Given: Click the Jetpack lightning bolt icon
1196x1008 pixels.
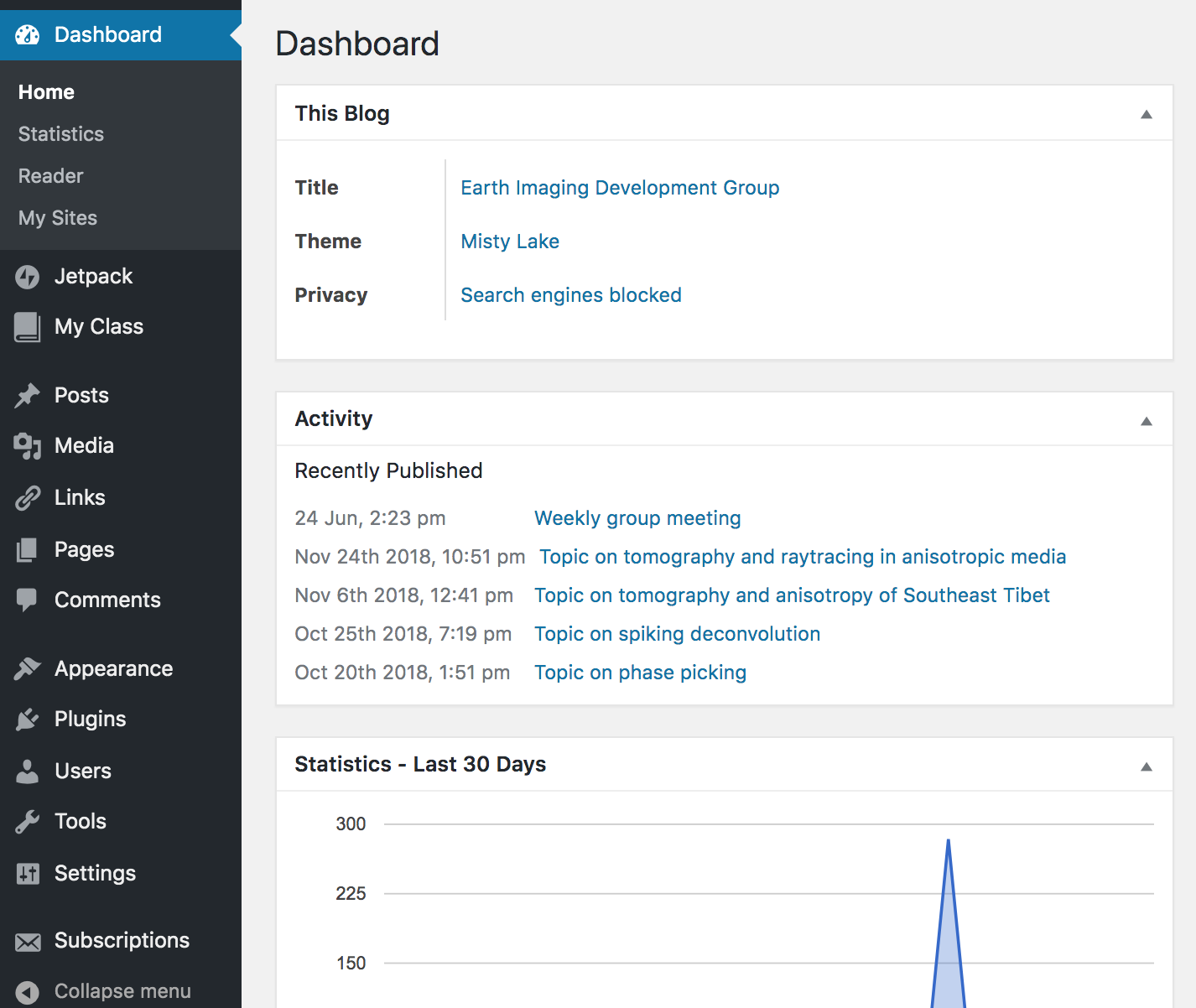Looking at the screenshot, I should coord(28,277).
